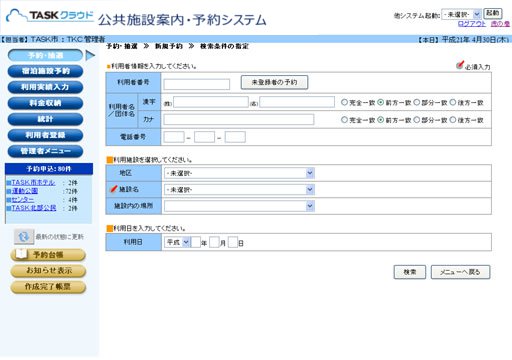This screenshot has width=512, height=360.
Task: Open the 宿泊施設予約 menu
Action: (x=45, y=71)
